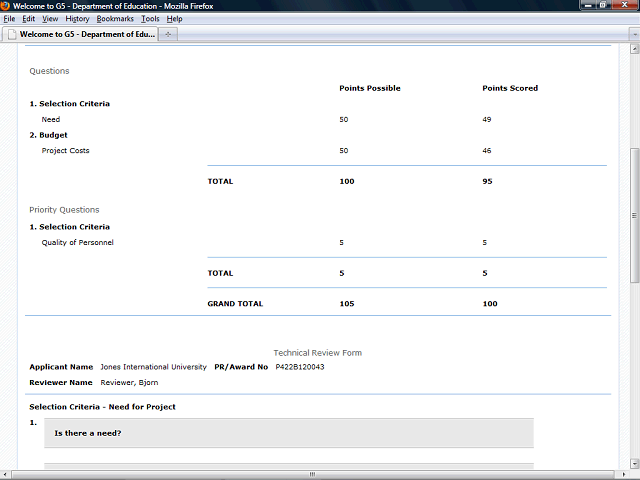Click the Firefox logo in title bar
The height and width of the screenshot is (480, 640).
5,6
